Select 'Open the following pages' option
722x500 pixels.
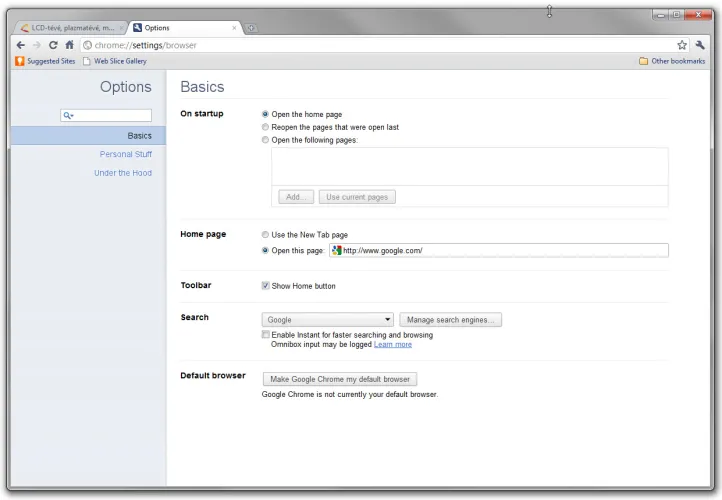pyautogui.click(x=265, y=140)
